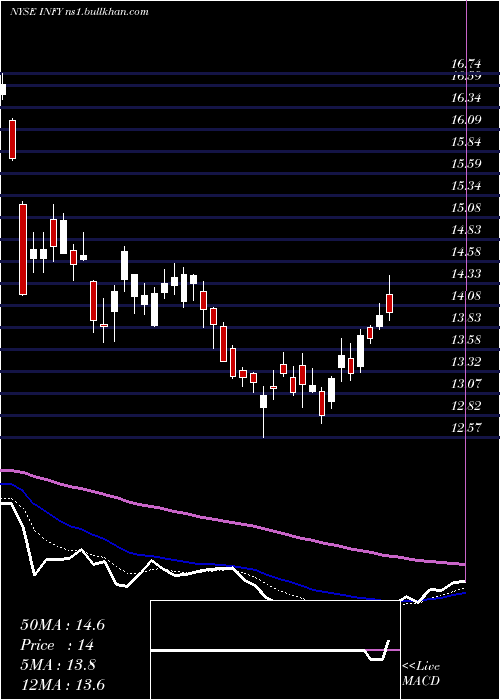Click the 14.83 price label
500x700 pixels.
(467, 229)
